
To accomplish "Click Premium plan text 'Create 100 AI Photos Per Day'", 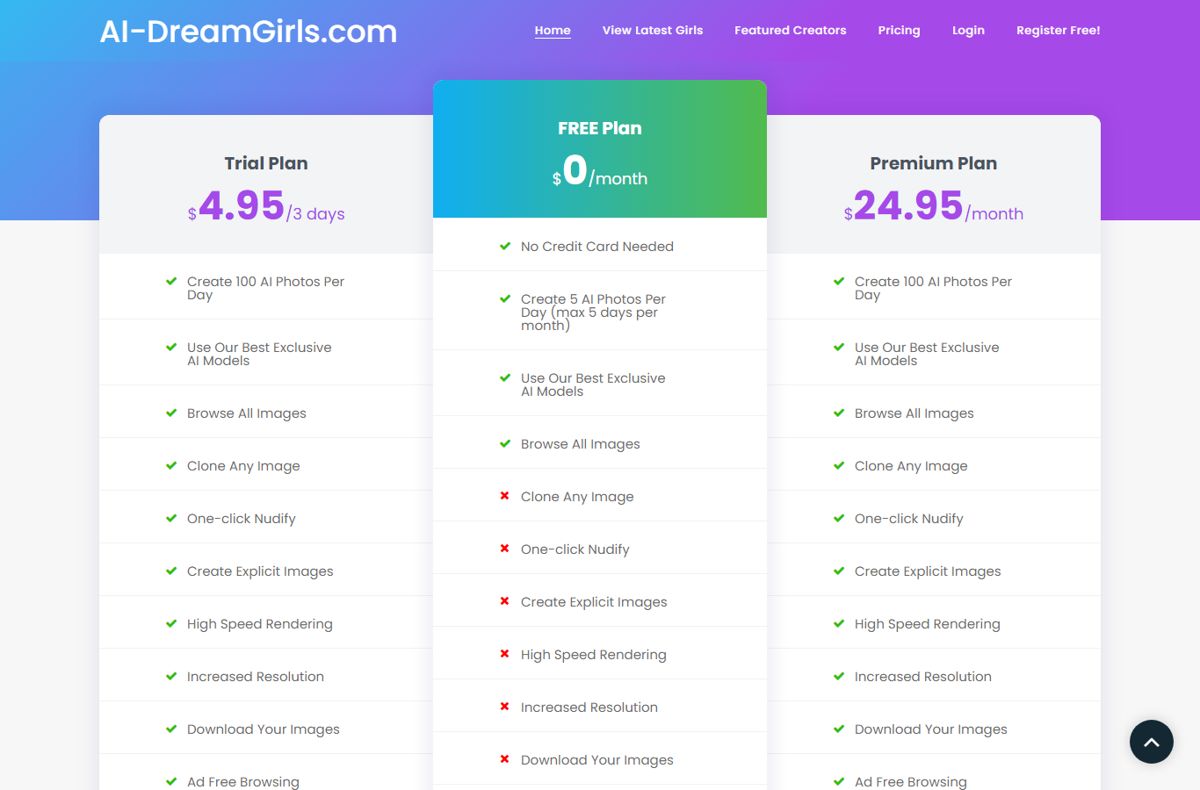I will (933, 288).
